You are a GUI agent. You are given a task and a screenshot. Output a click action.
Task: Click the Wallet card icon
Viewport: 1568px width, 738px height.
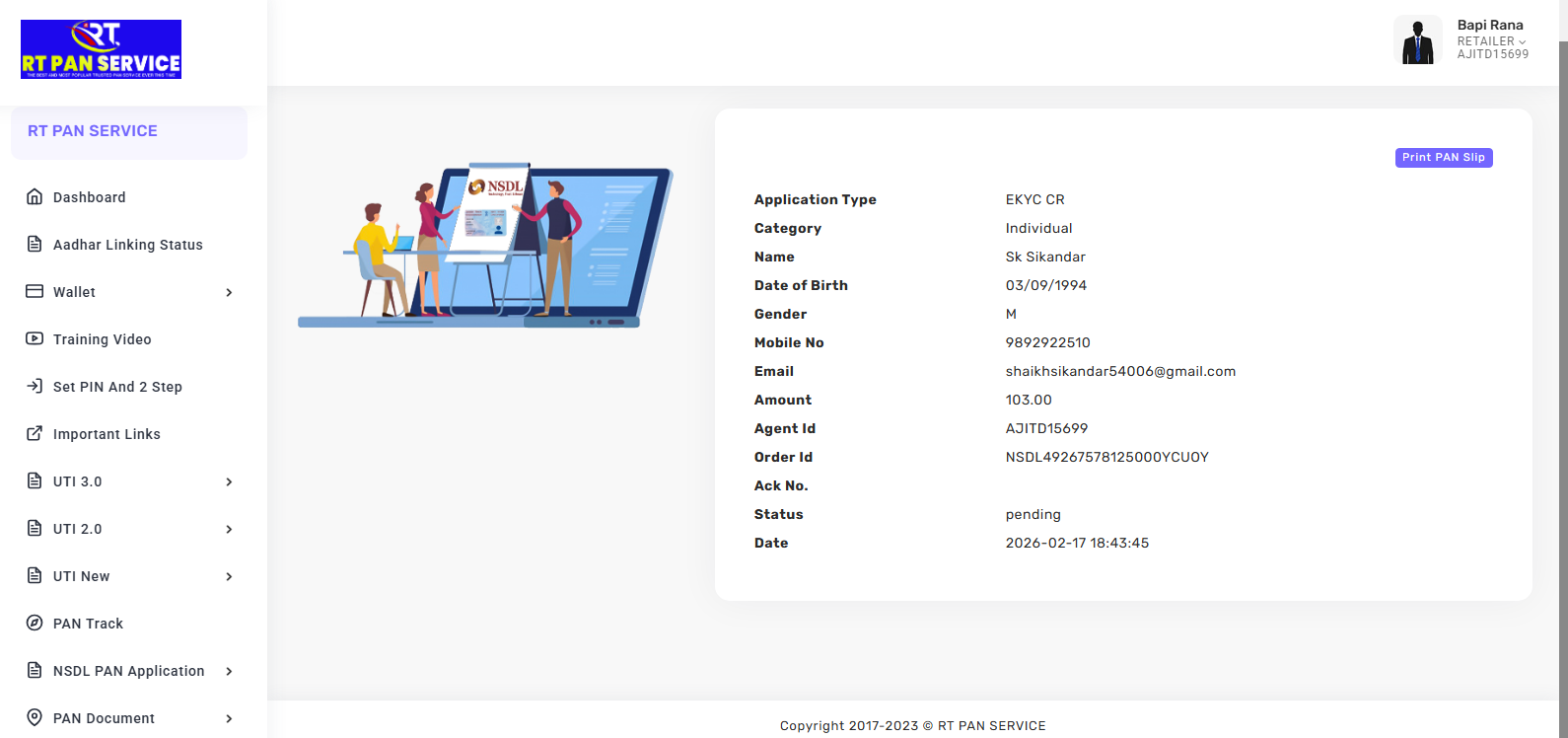[x=35, y=291]
